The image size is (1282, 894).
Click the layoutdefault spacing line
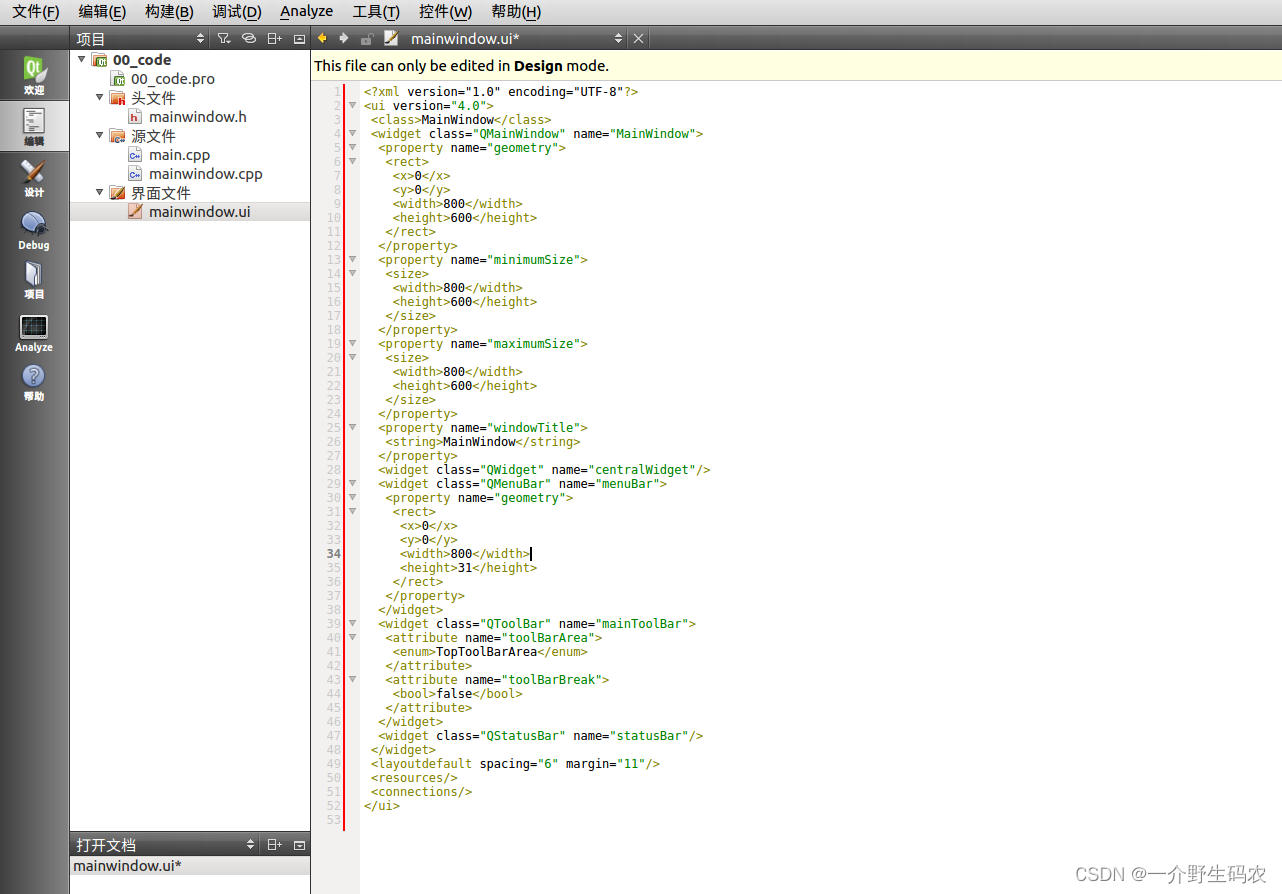[x=515, y=763]
